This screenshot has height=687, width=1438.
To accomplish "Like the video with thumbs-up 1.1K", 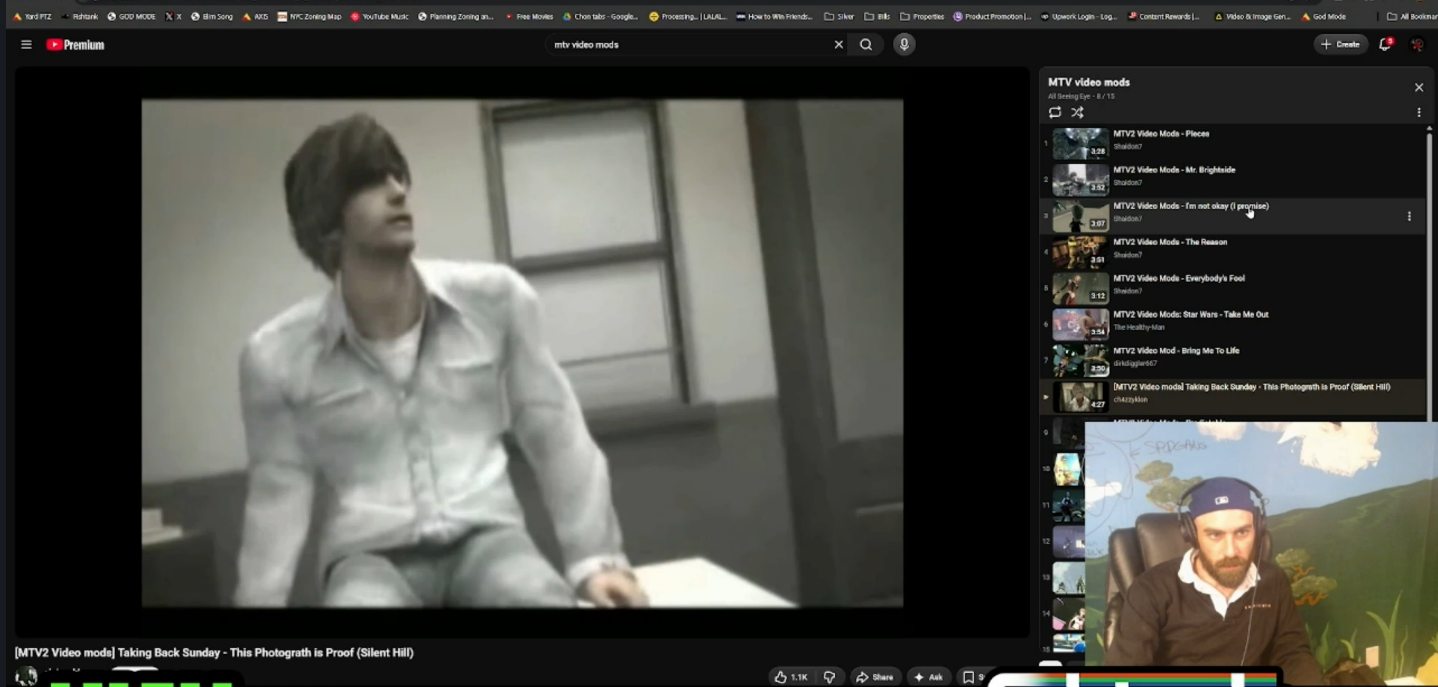I will (791, 677).
